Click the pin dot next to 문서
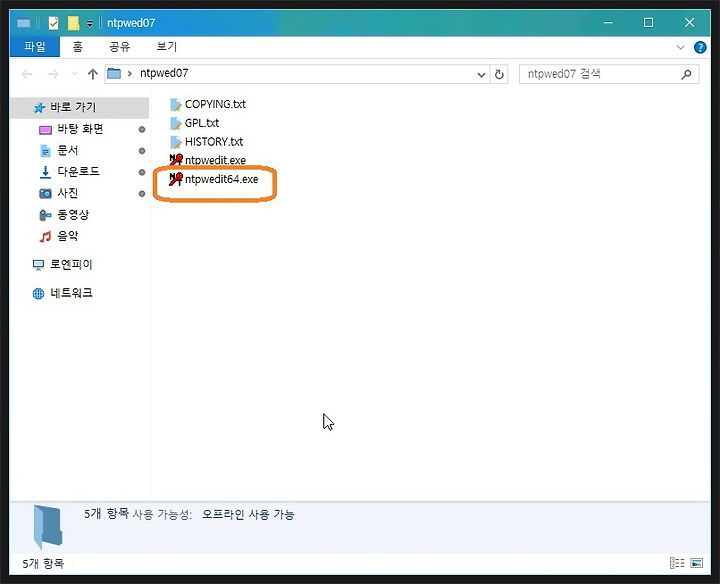This screenshot has width=720, height=584. (142, 151)
